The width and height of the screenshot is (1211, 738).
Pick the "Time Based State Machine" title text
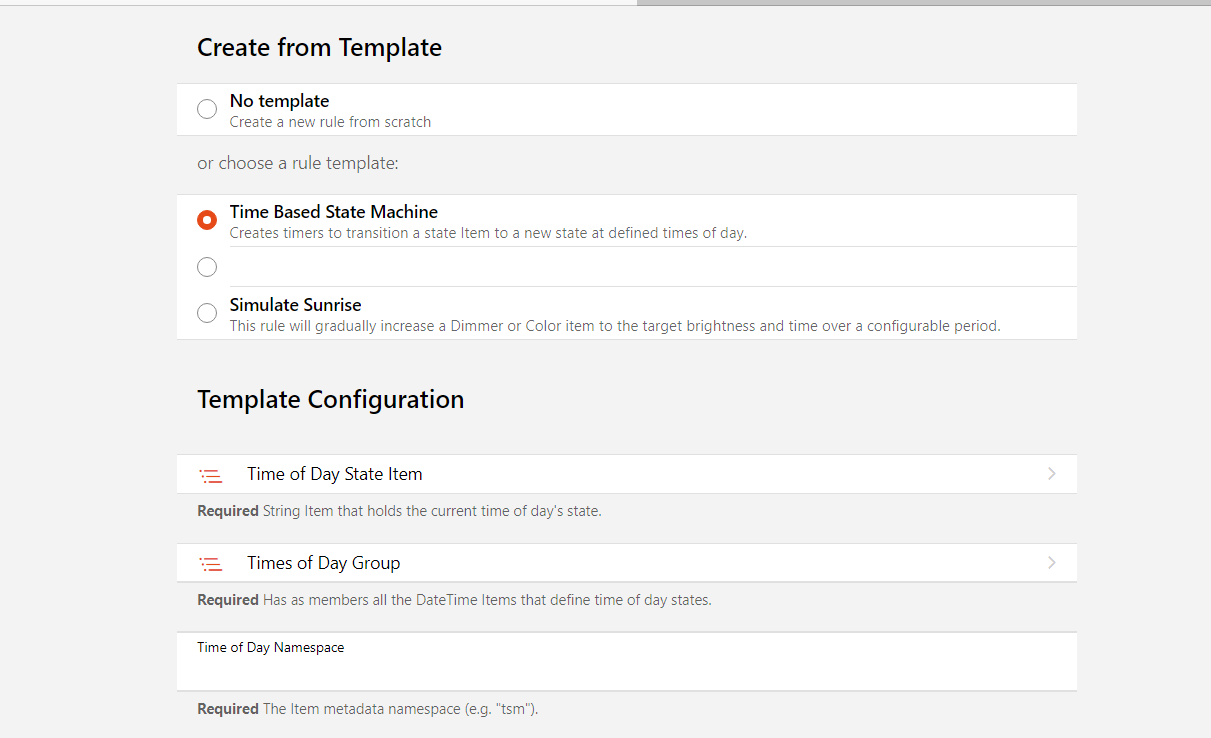coord(334,212)
